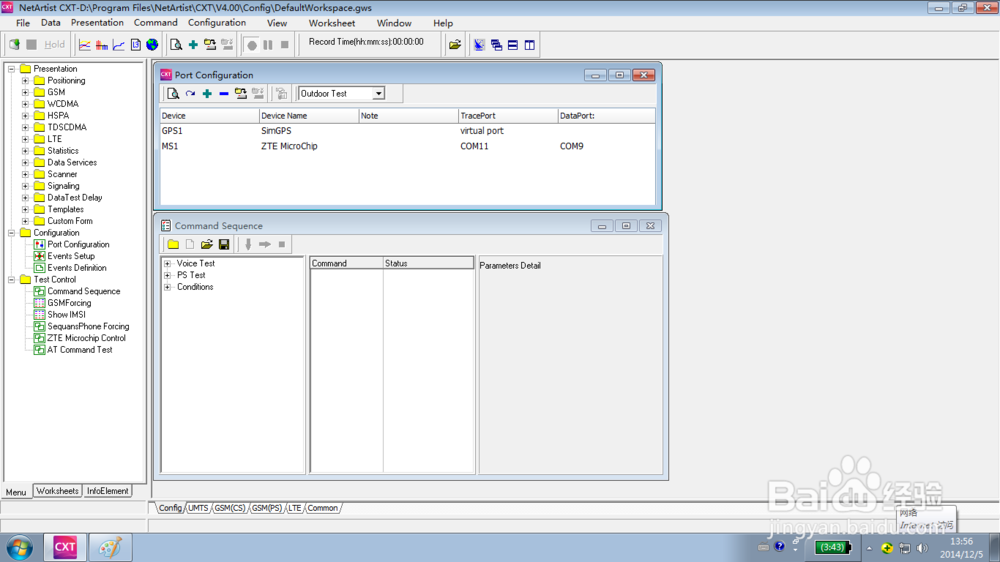Screen dimensions: 1000x562
Task: Click the Device Name column header
Action: pos(309,115)
